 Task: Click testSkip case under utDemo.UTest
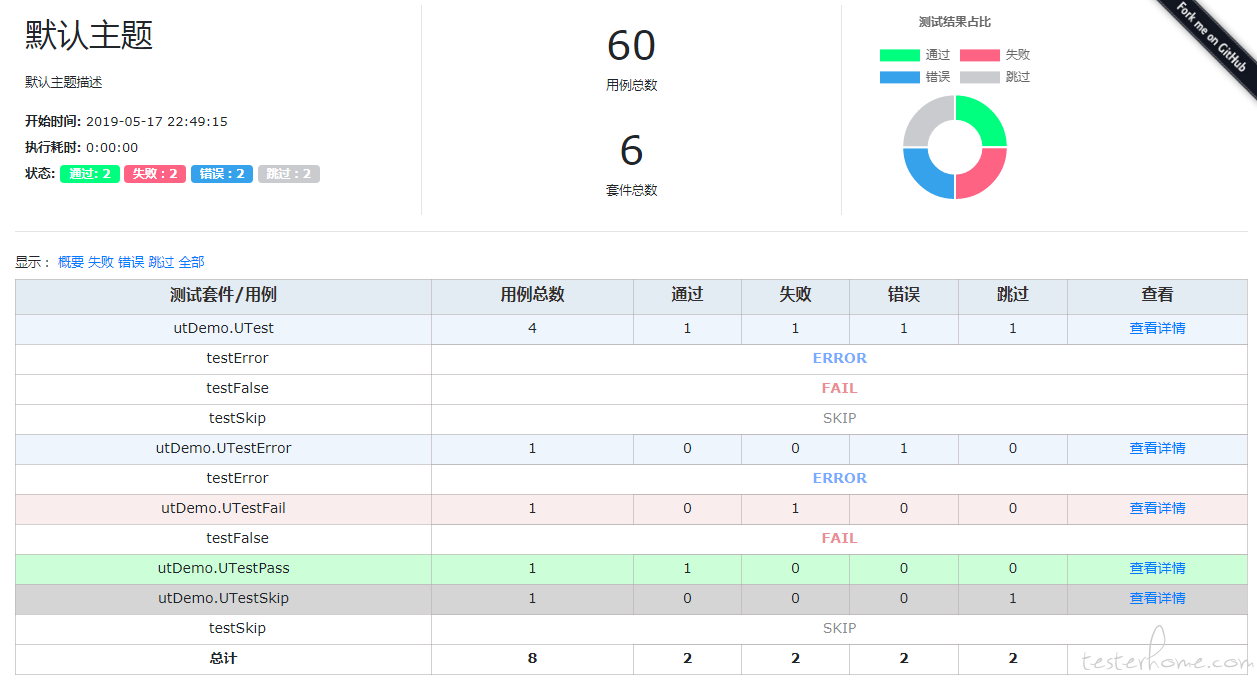[x=237, y=418]
